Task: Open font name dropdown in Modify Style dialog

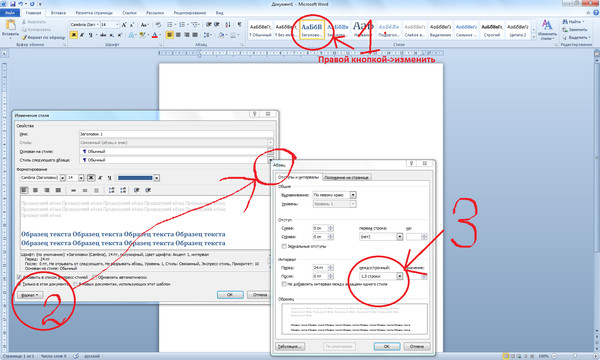Action: pos(63,178)
